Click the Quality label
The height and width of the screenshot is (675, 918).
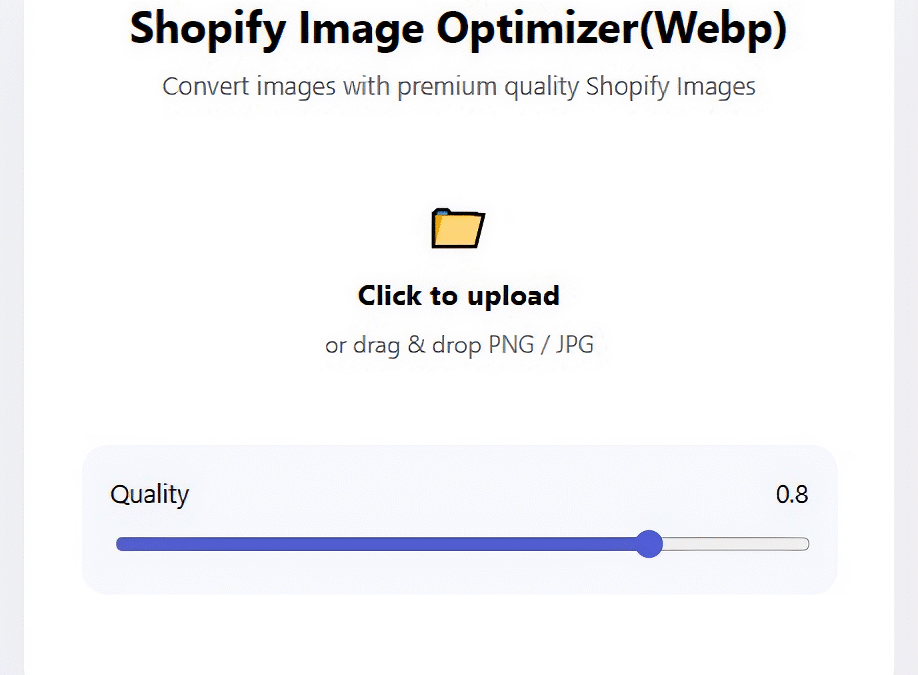click(148, 494)
